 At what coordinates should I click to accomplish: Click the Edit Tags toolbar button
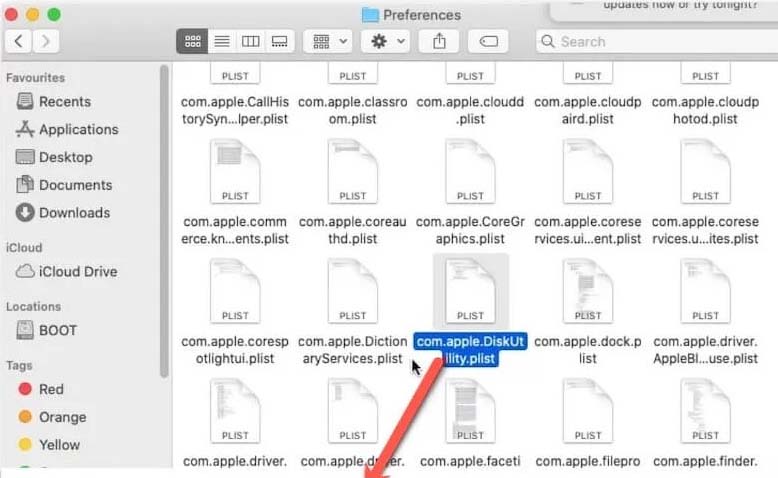489,41
